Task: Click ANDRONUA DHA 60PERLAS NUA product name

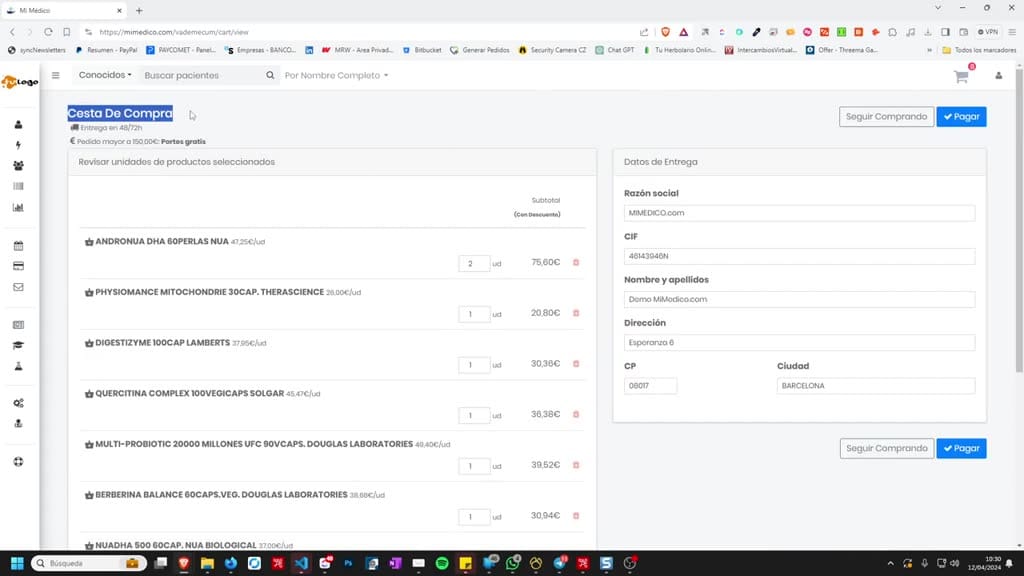Action: click(162, 242)
